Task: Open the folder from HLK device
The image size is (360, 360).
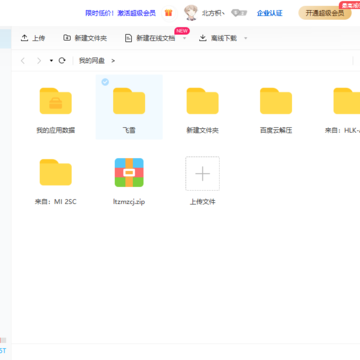Action: pos(347,101)
